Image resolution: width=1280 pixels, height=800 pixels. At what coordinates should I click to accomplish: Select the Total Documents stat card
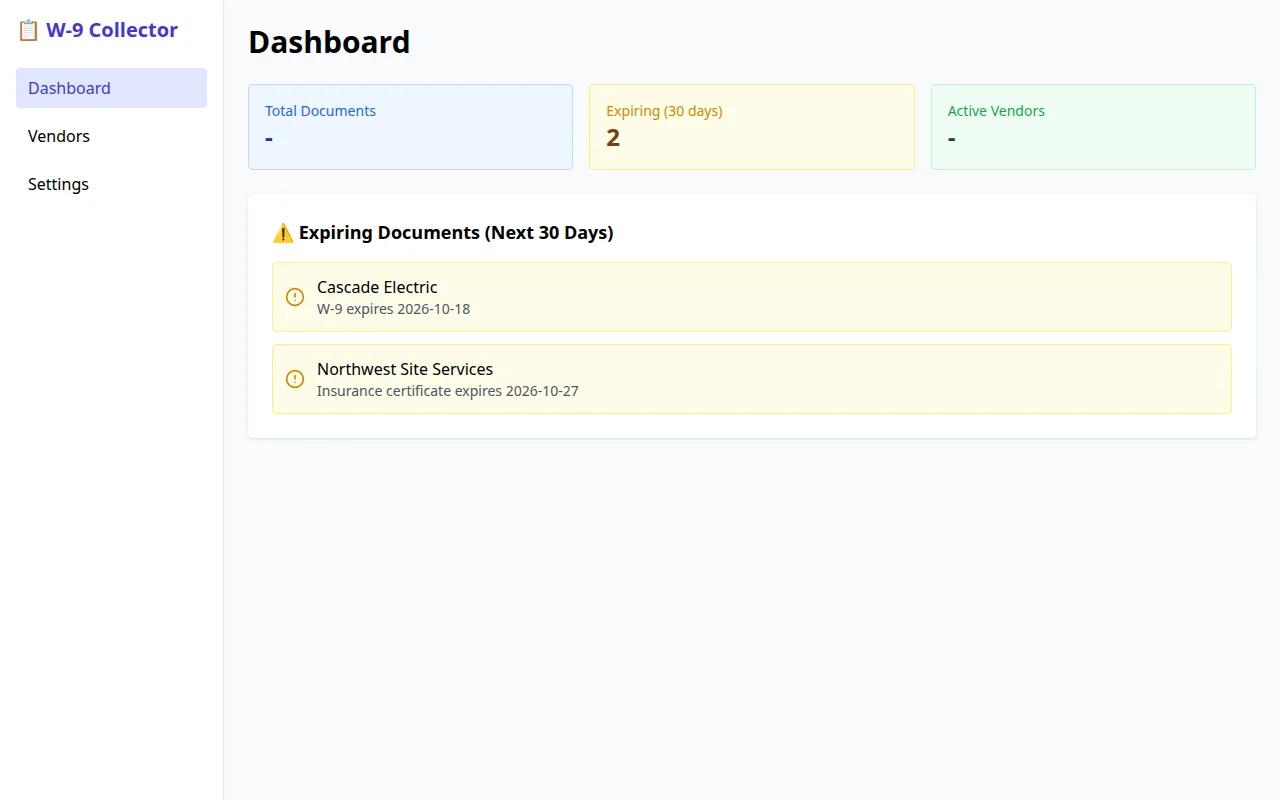click(x=410, y=127)
